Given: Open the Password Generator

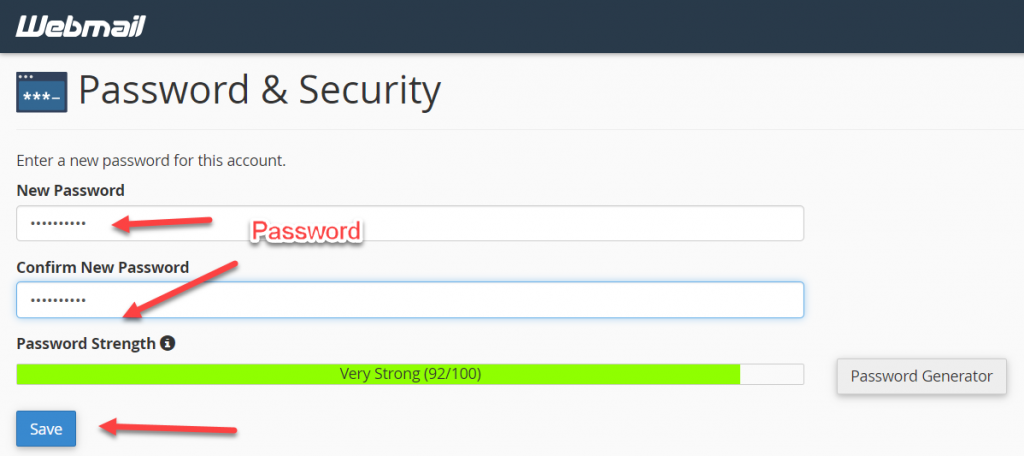Looking at the screenshot, I should pos(921,376).
